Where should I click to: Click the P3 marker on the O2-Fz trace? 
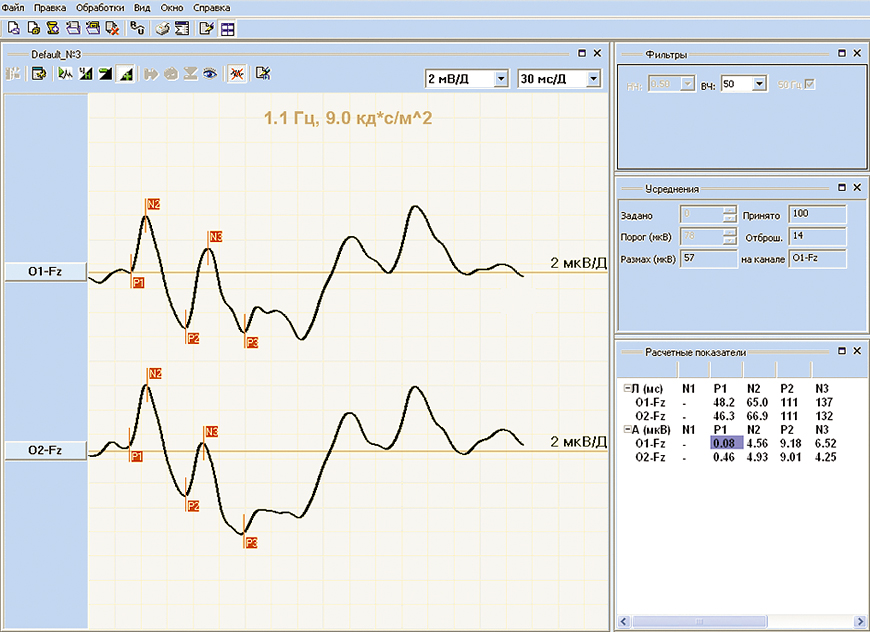pos(251,543)
